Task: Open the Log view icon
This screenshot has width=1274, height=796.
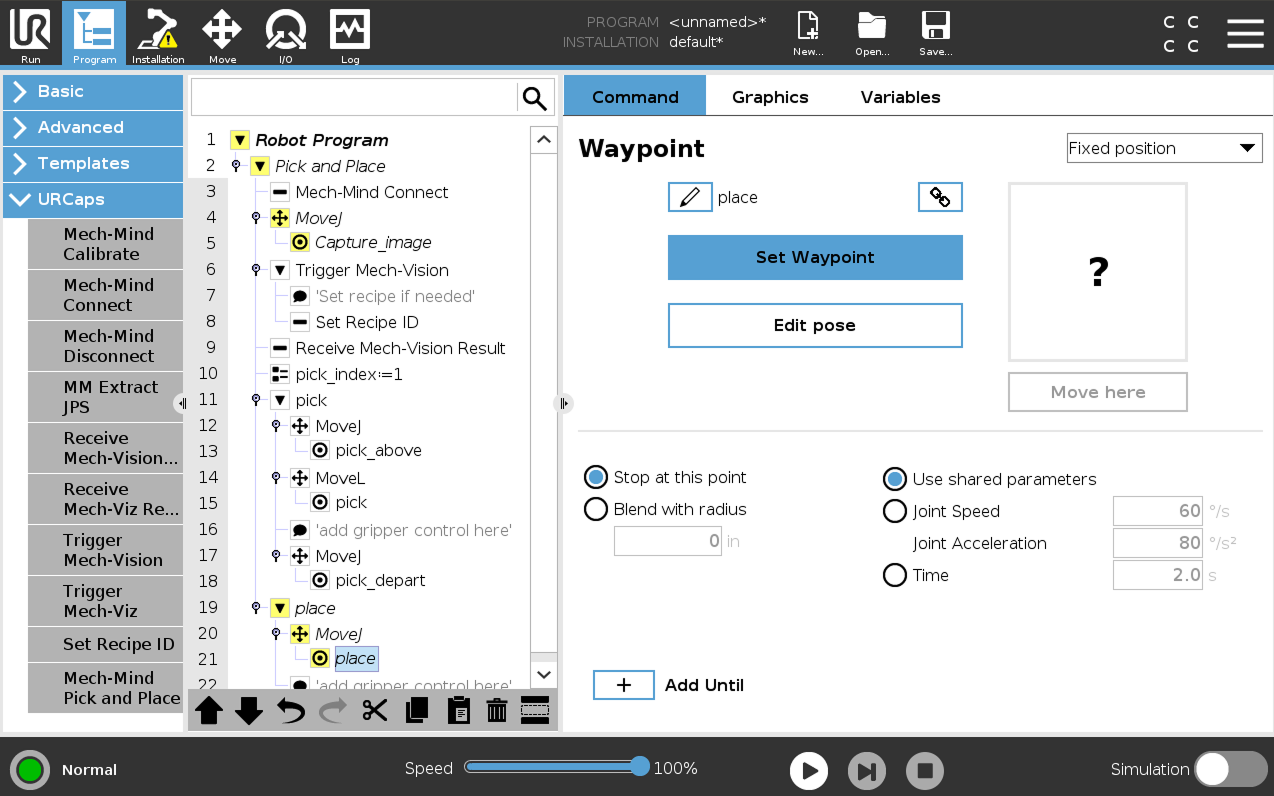Action: coord(349,35)
